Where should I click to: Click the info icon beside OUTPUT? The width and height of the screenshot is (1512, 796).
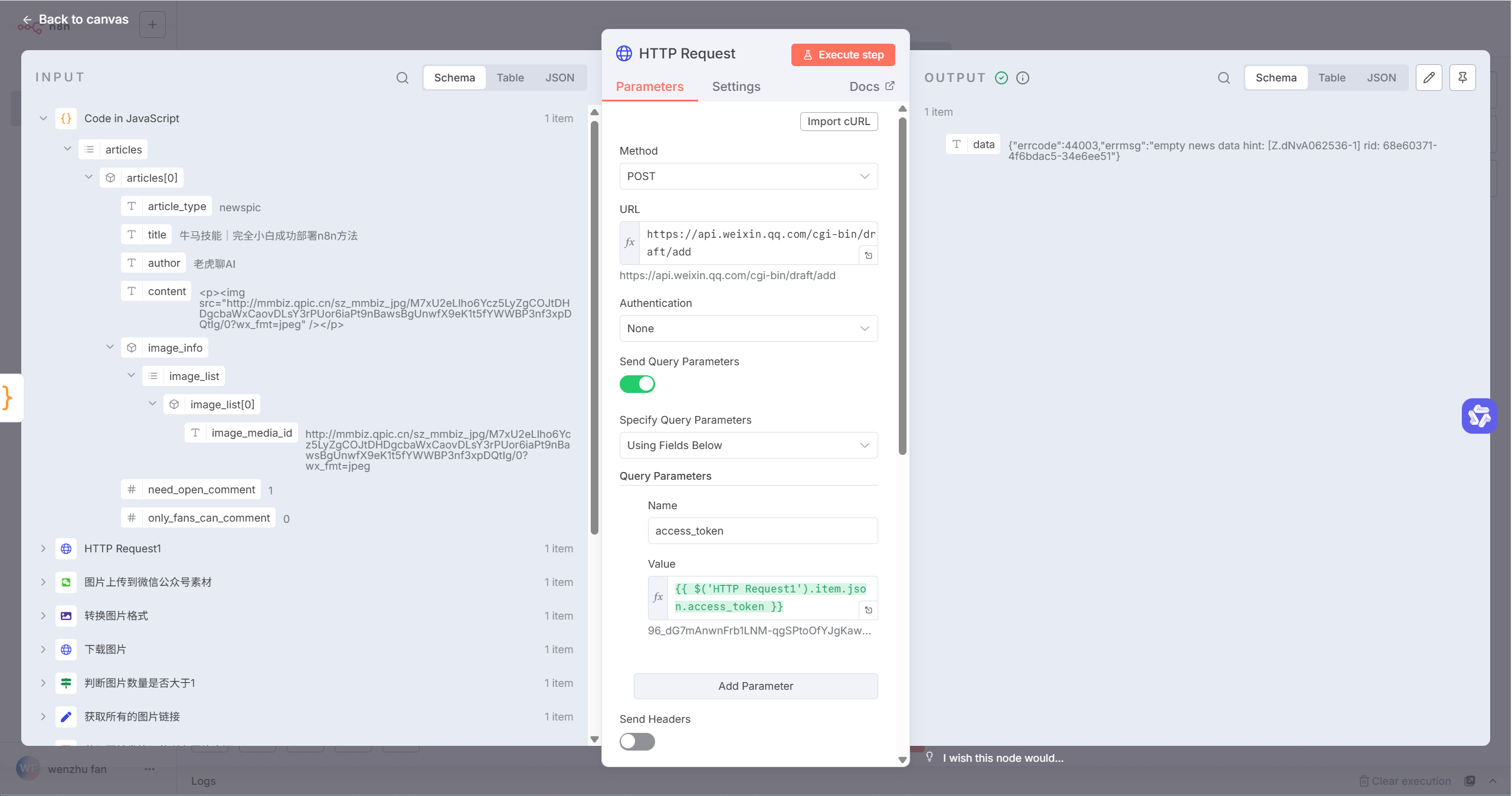(x=1023, y=78)
